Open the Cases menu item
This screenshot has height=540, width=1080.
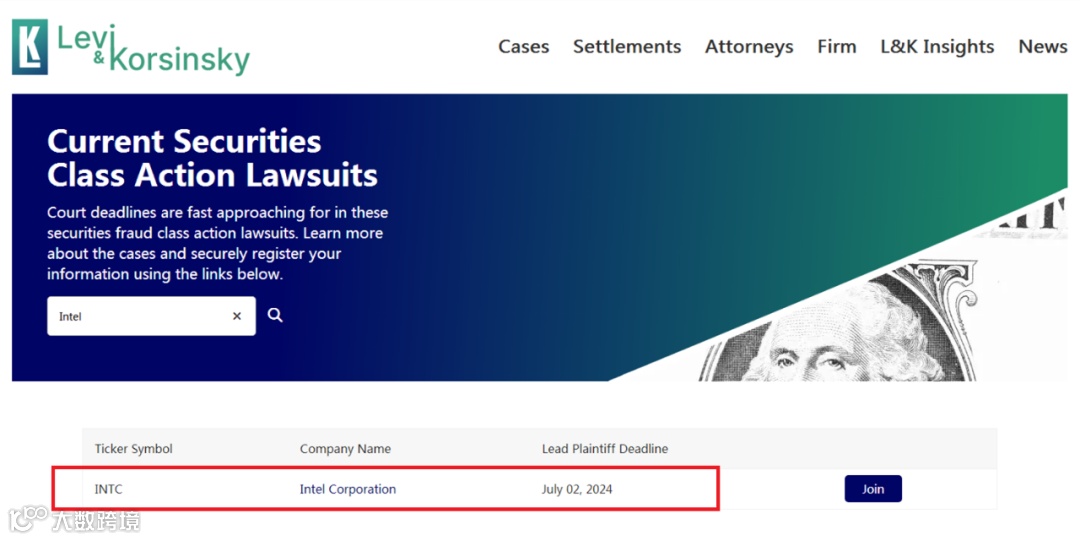(x=524, y=47)
